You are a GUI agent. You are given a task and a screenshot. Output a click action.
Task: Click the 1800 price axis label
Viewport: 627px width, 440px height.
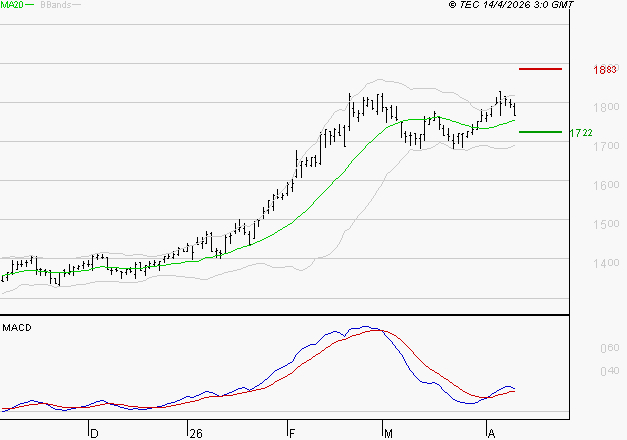pos(606,107)
